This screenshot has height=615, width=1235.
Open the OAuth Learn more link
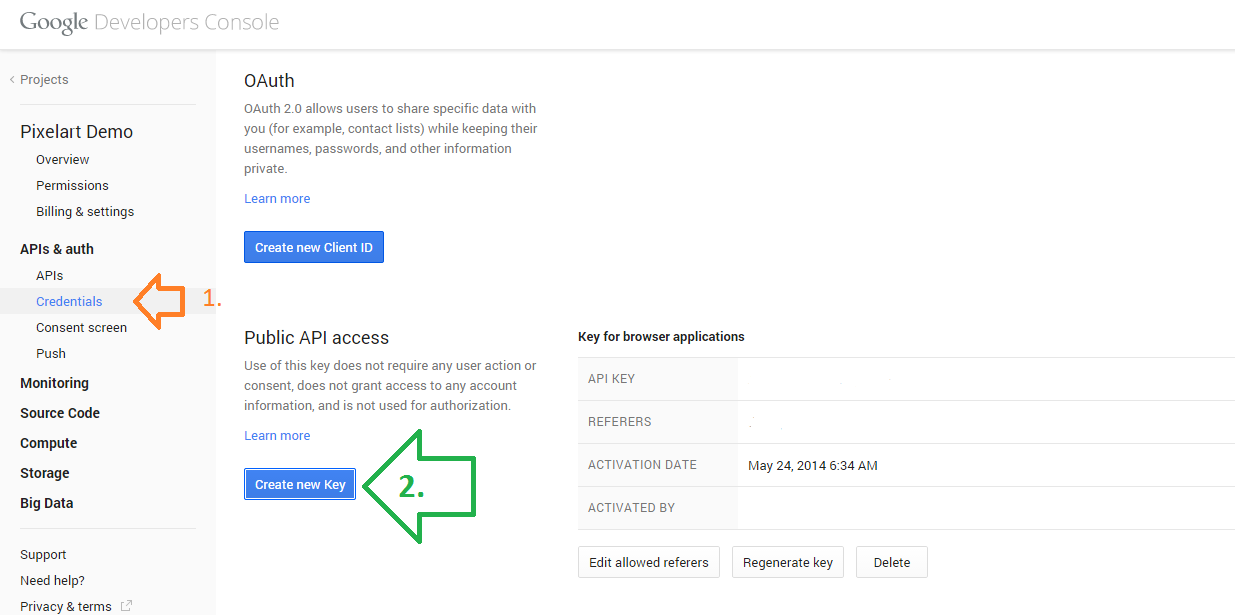tap(277, 198)
